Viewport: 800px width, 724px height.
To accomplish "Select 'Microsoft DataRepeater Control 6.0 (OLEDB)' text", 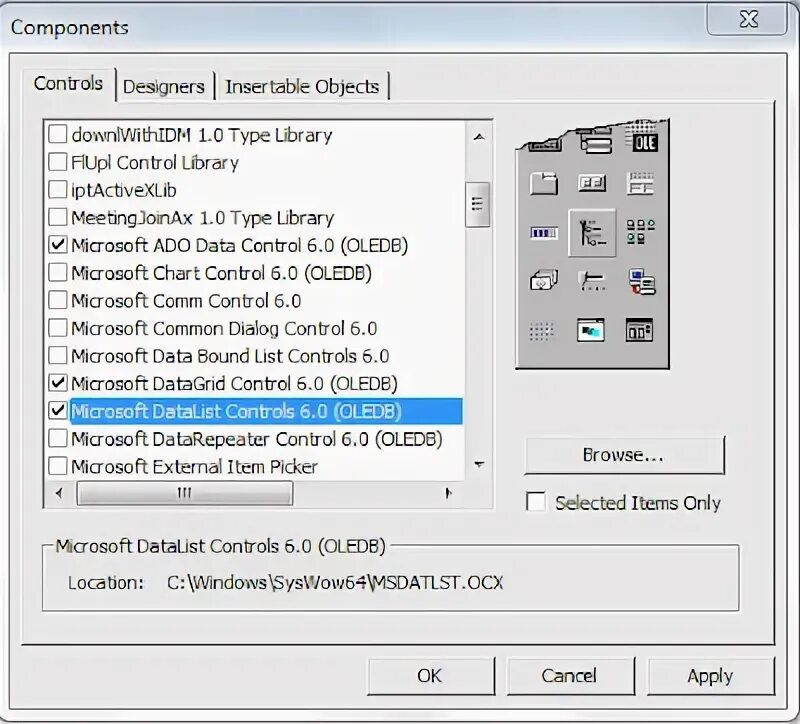I will point(257,438).
